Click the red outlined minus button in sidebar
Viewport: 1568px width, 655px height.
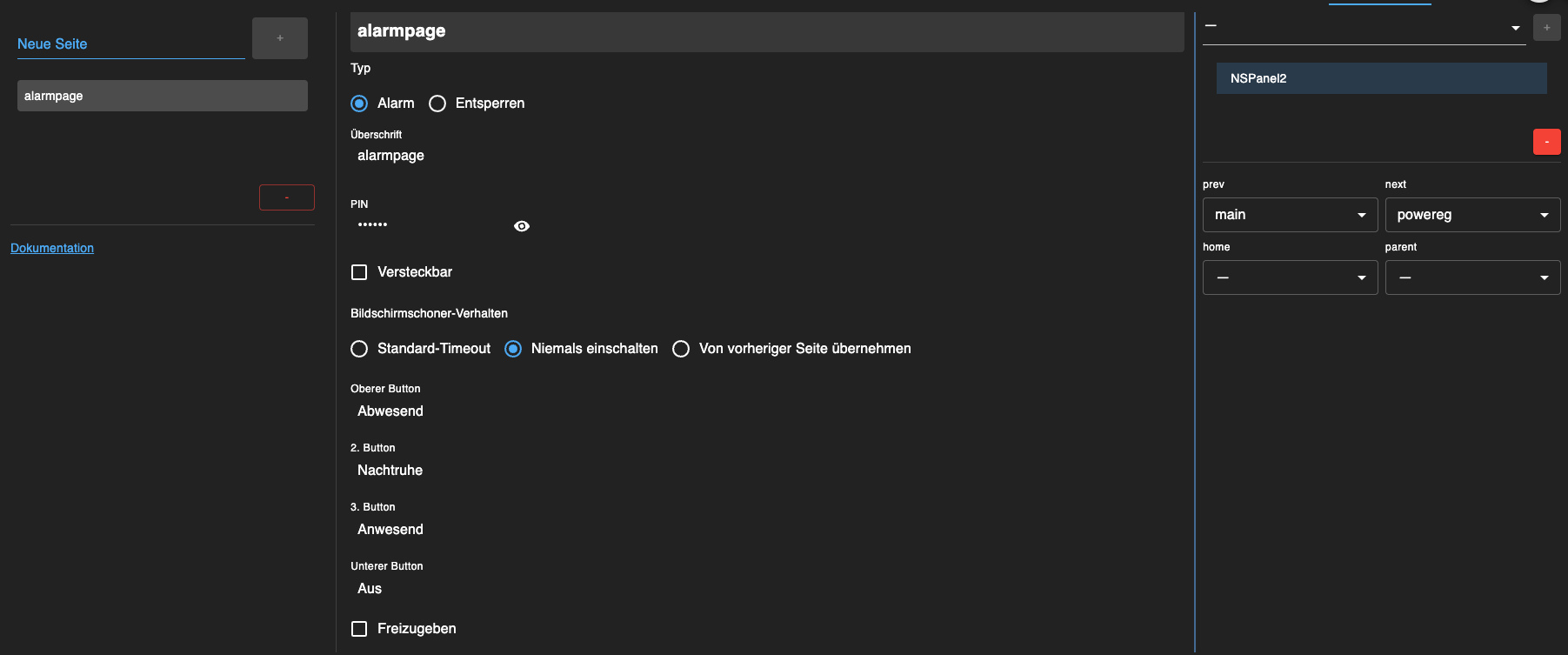tap(286, 197)
